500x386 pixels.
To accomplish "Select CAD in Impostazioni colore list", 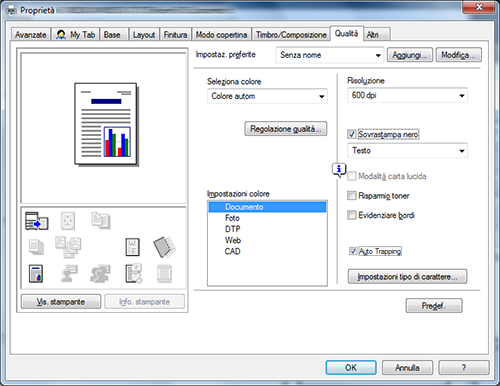I will (x=267, y=251).
